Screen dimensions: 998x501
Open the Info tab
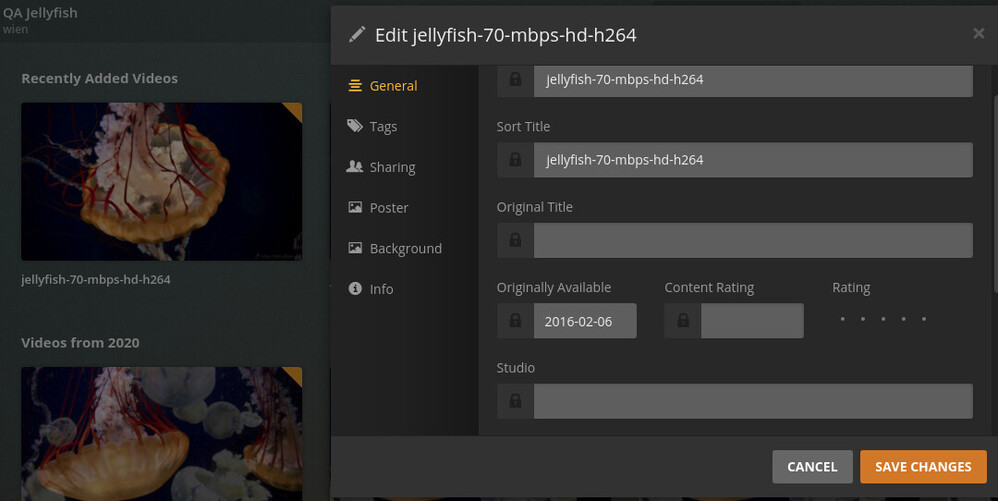click(371, 289)
